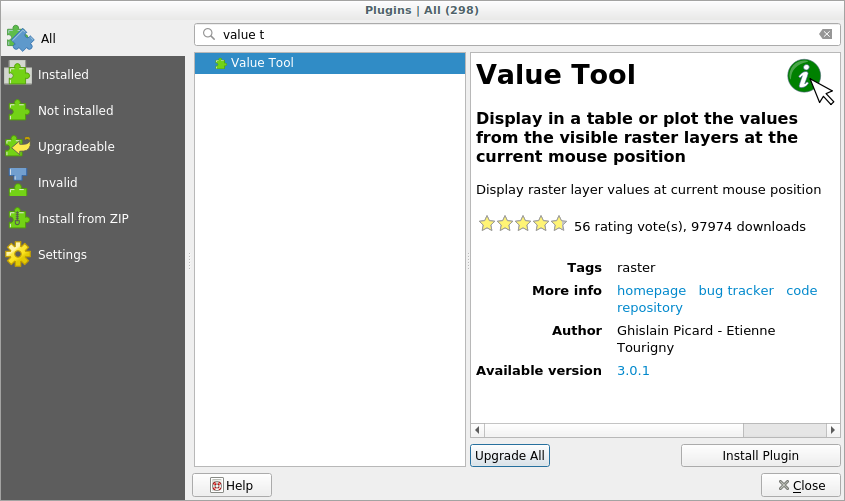Select Value Tool in plugin list
Image resolution: width=845 pixels, height=501 pixels.
tap(262, 63)
